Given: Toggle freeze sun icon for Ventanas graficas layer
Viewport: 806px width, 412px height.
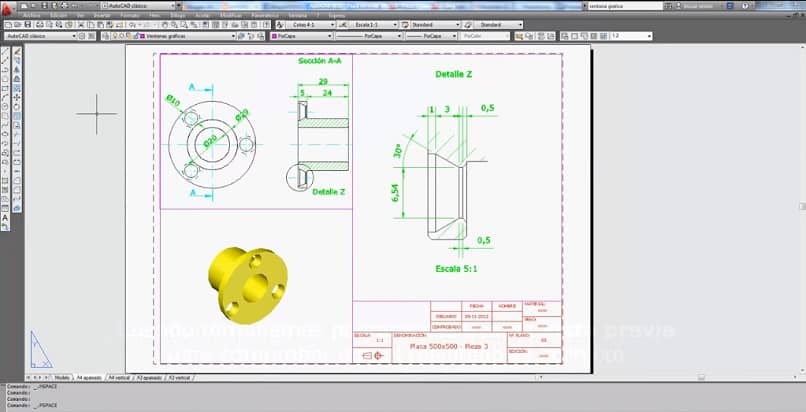Looking at the screenshot, I should pos(121,36).
